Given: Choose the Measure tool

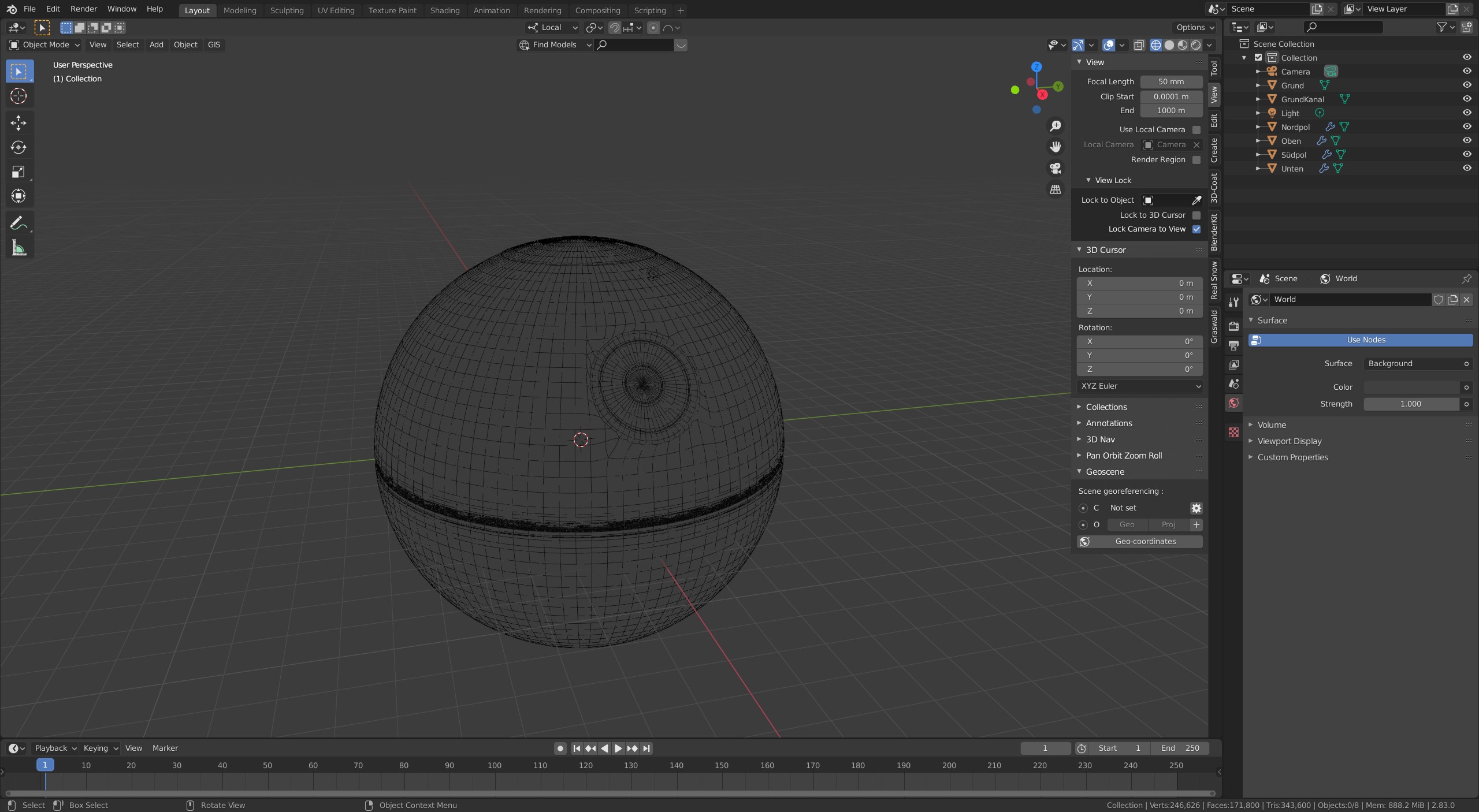Looking at the screenshot, I should [x=18, y=248].
